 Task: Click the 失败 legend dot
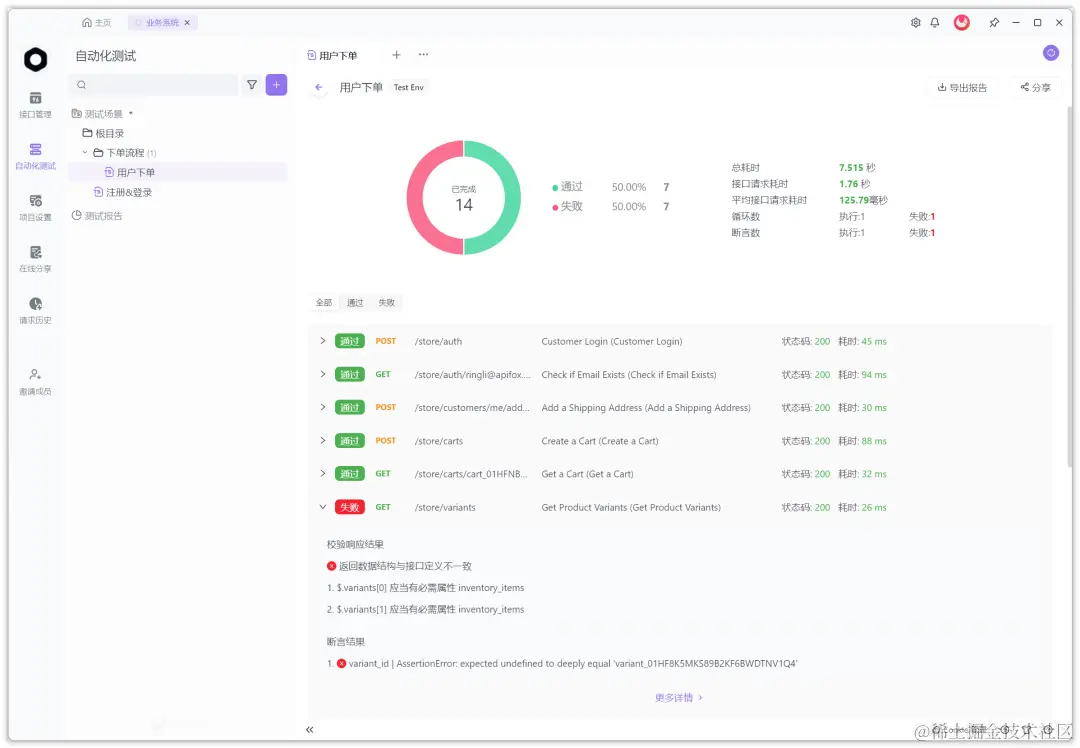click(x=555, y=207)
